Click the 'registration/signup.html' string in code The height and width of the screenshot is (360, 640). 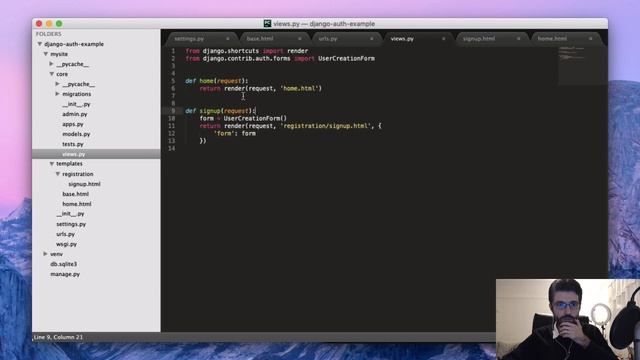coord(325,126)
